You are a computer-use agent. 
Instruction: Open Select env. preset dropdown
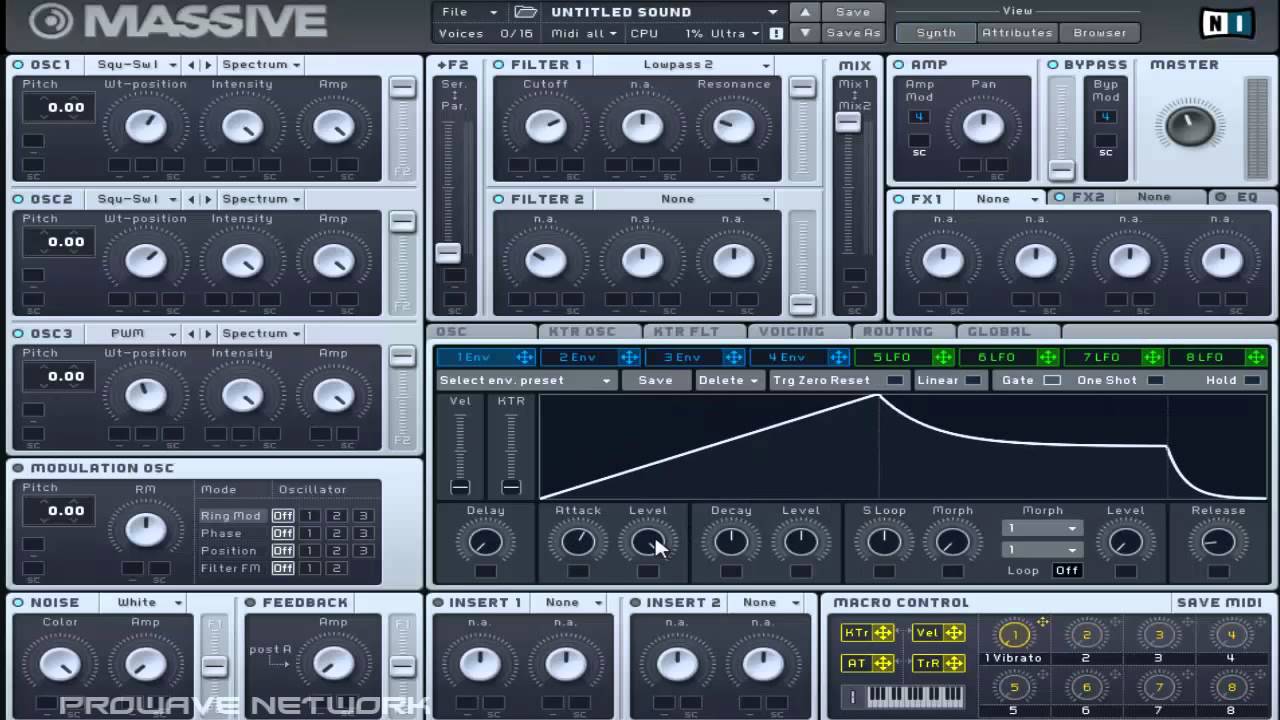pyautogui.click(x=526, y=380)
